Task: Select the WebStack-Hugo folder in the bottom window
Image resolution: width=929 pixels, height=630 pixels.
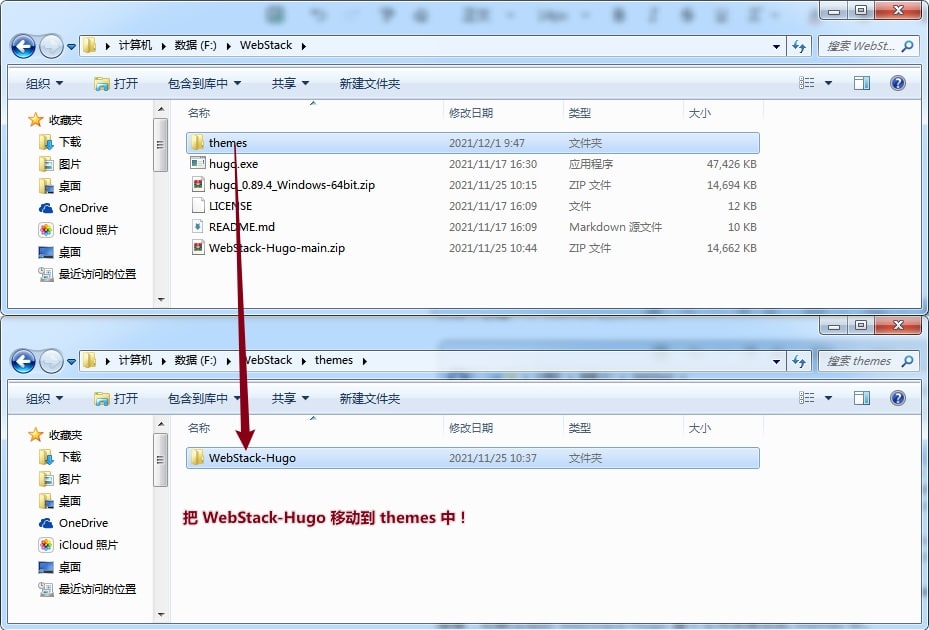Action: coord(473,458)
